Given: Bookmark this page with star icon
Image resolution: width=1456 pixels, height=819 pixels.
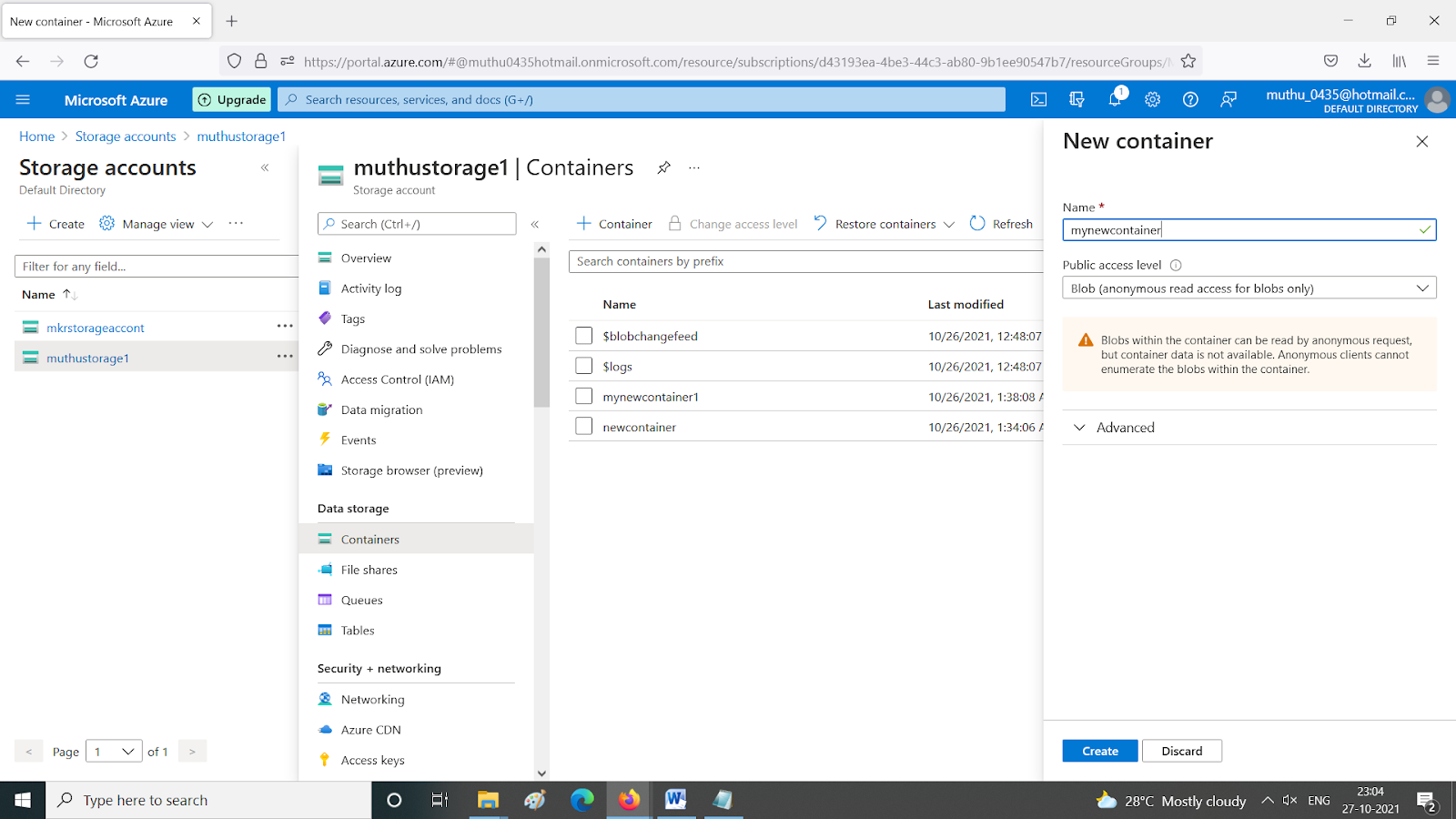Looking at the screenshot, I should point(1188,61).
